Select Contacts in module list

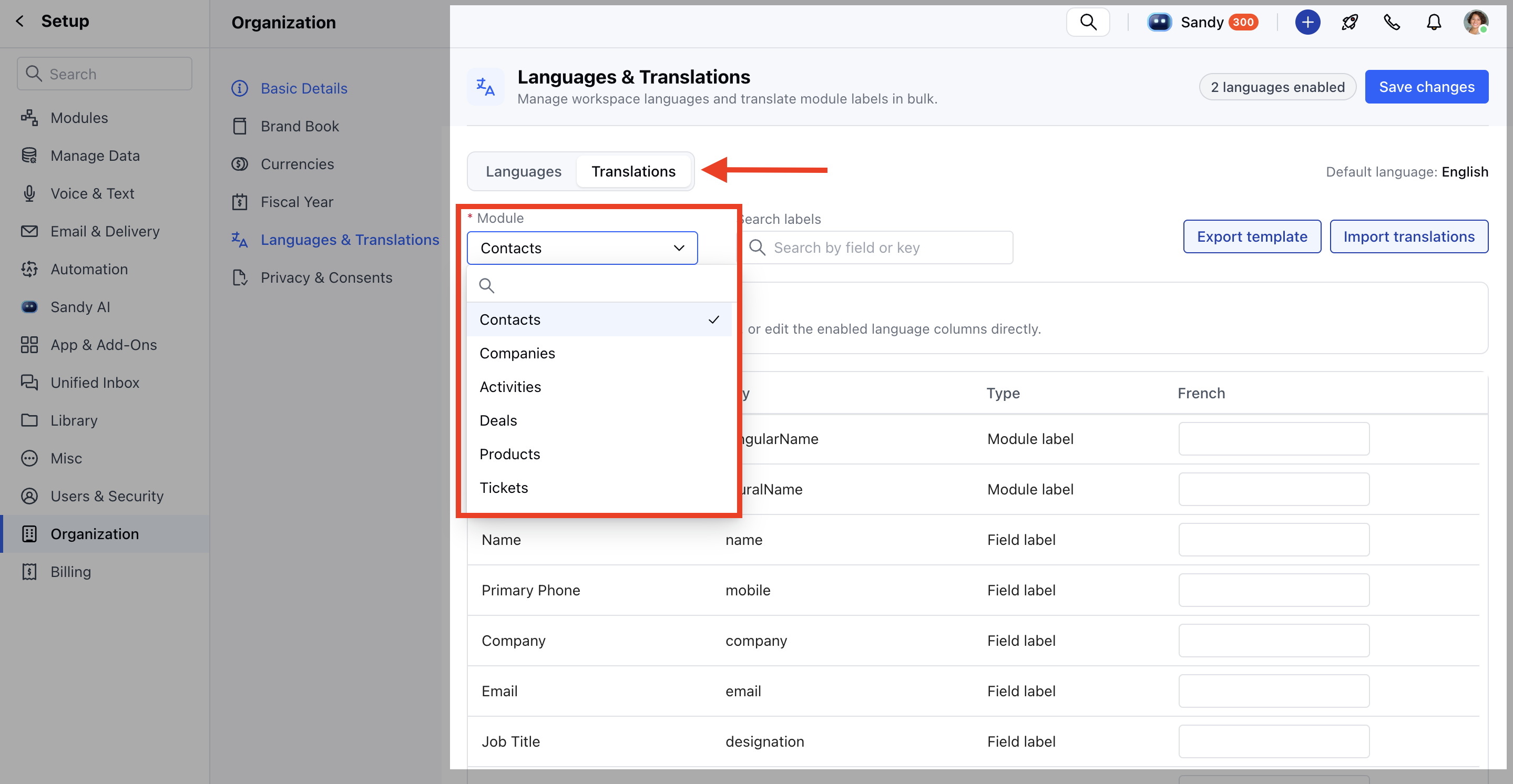point(599,319)
